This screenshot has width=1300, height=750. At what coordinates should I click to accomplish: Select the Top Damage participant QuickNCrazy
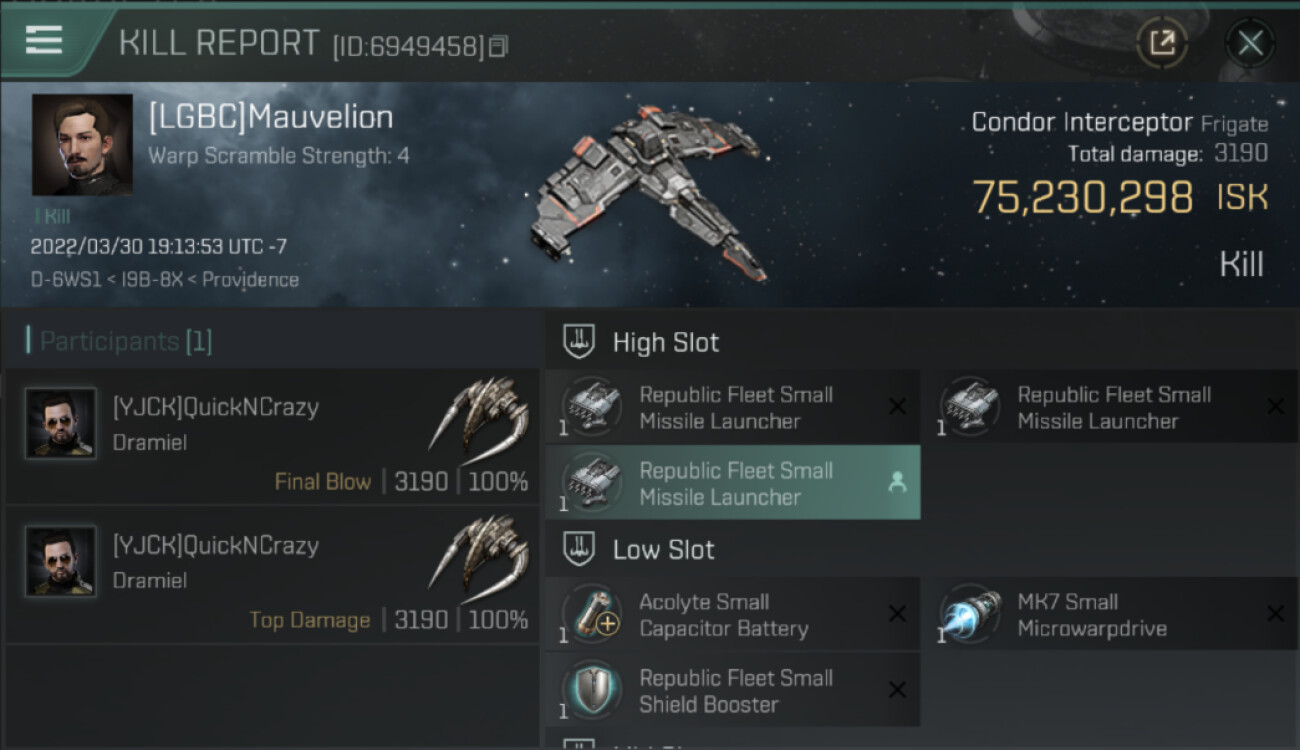tap(215, 545)
